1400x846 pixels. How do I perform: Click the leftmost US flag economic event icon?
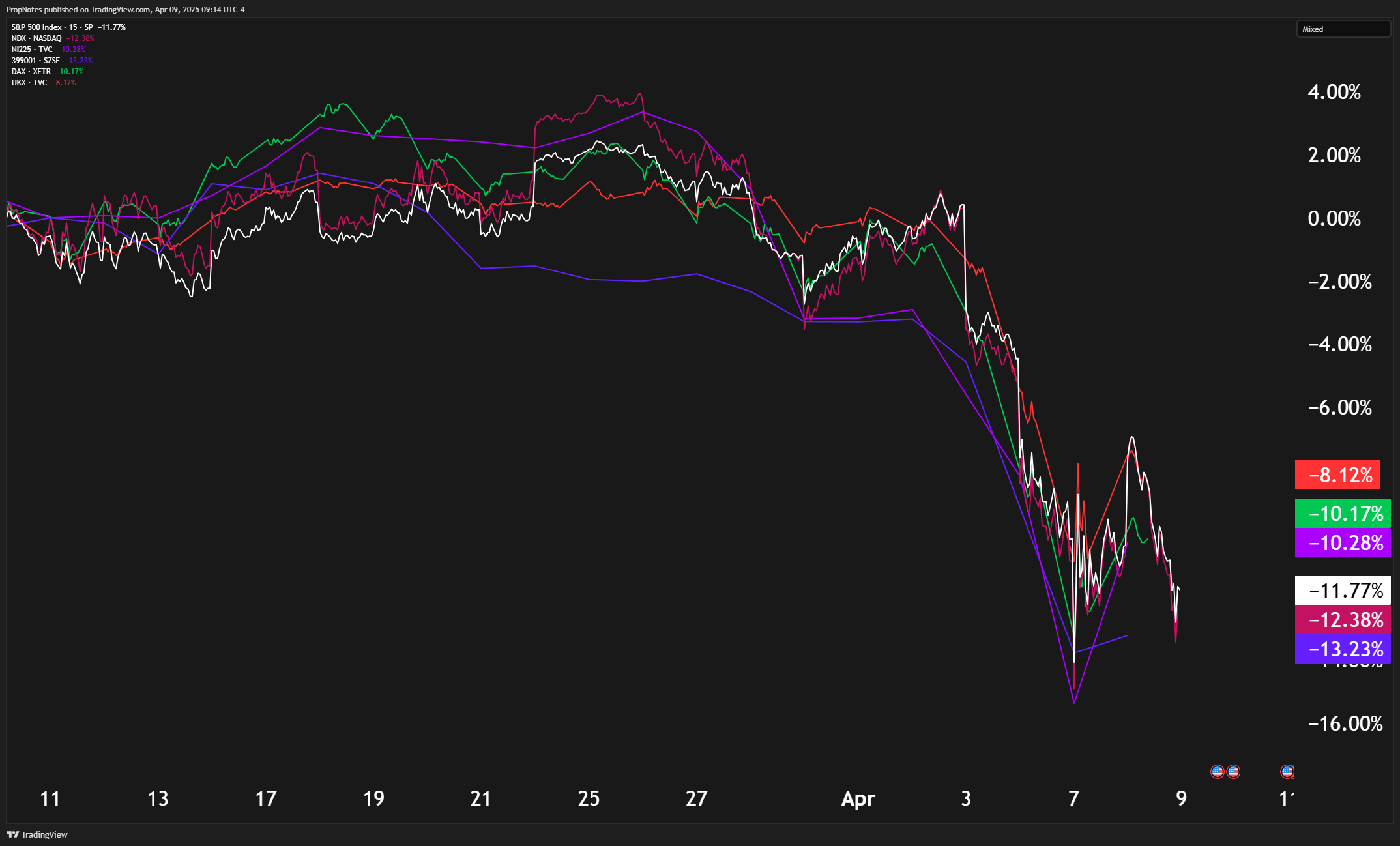(1218, 772)
